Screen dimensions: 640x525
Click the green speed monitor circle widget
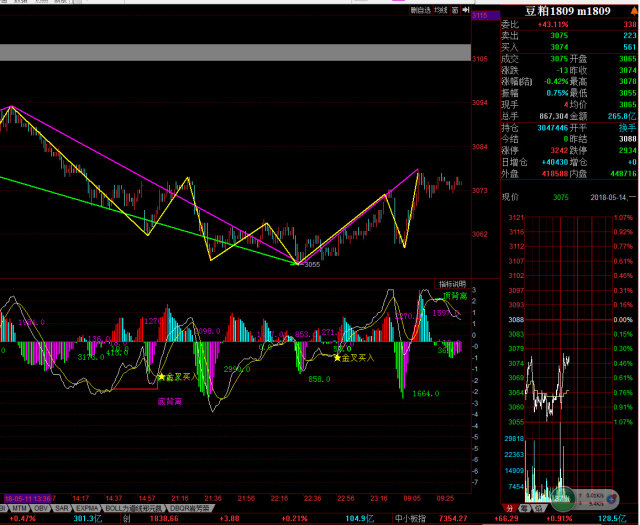pos(565,496)
